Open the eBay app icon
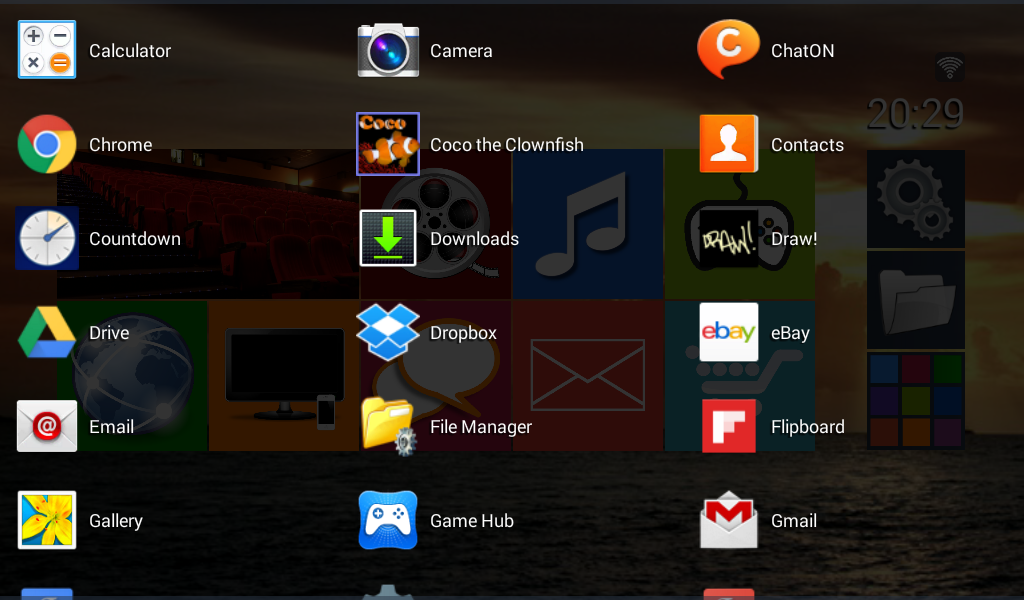 pos(729,332)
